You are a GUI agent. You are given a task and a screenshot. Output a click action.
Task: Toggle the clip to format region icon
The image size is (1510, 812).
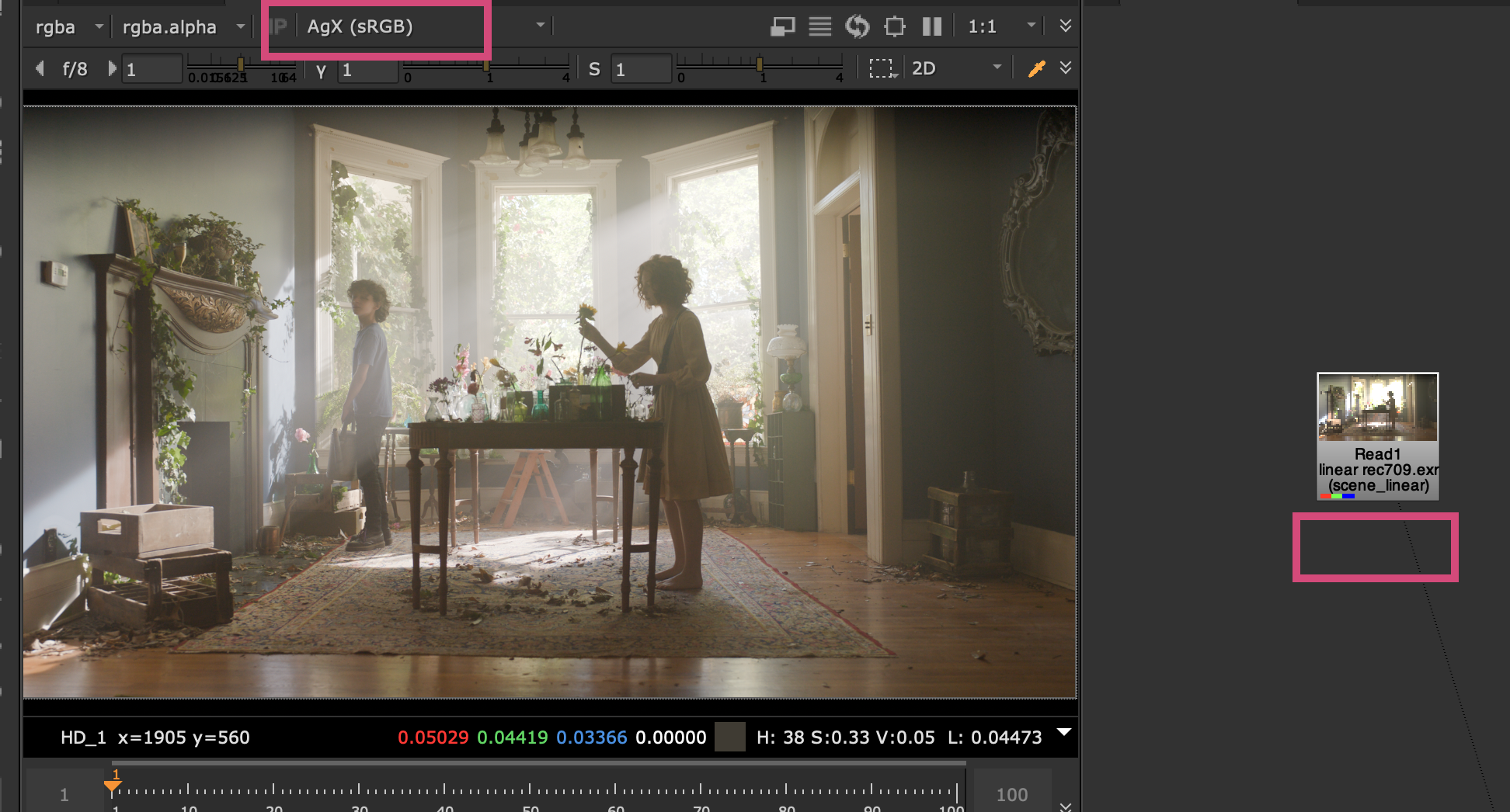(x=895, y=27)
